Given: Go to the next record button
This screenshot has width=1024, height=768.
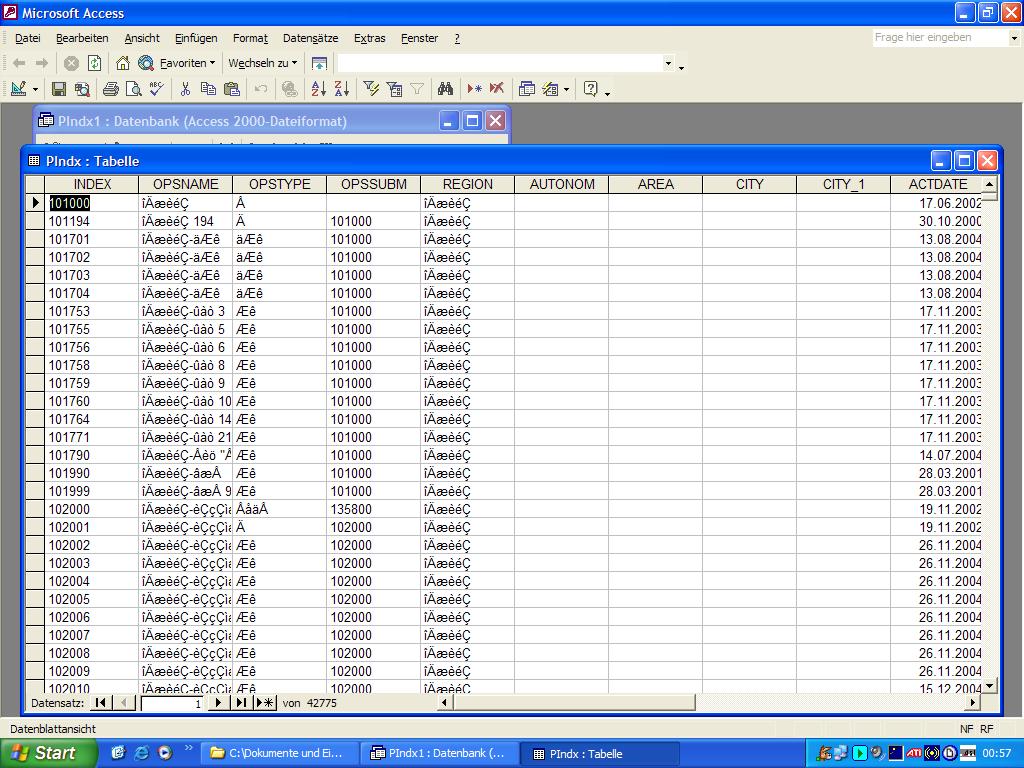Looking at the screenshot, I should 219,703.
